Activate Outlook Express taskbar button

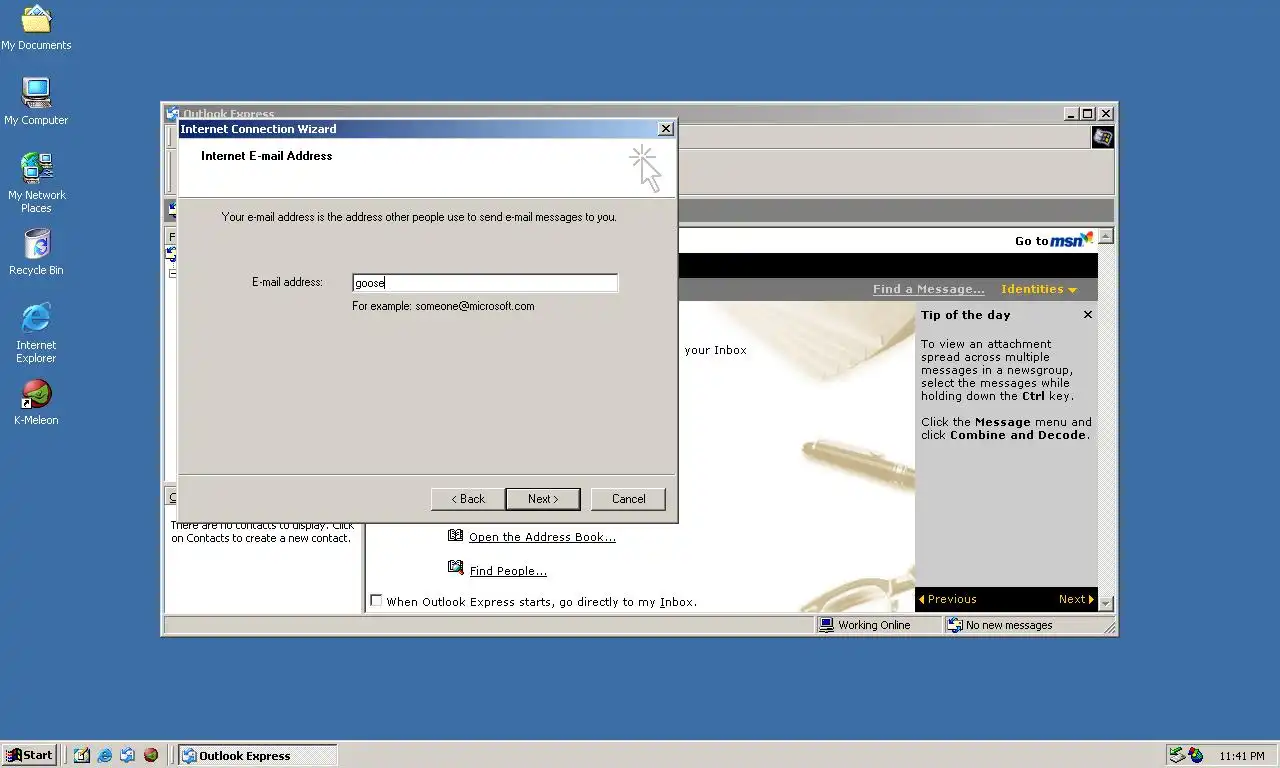[258, 755]
